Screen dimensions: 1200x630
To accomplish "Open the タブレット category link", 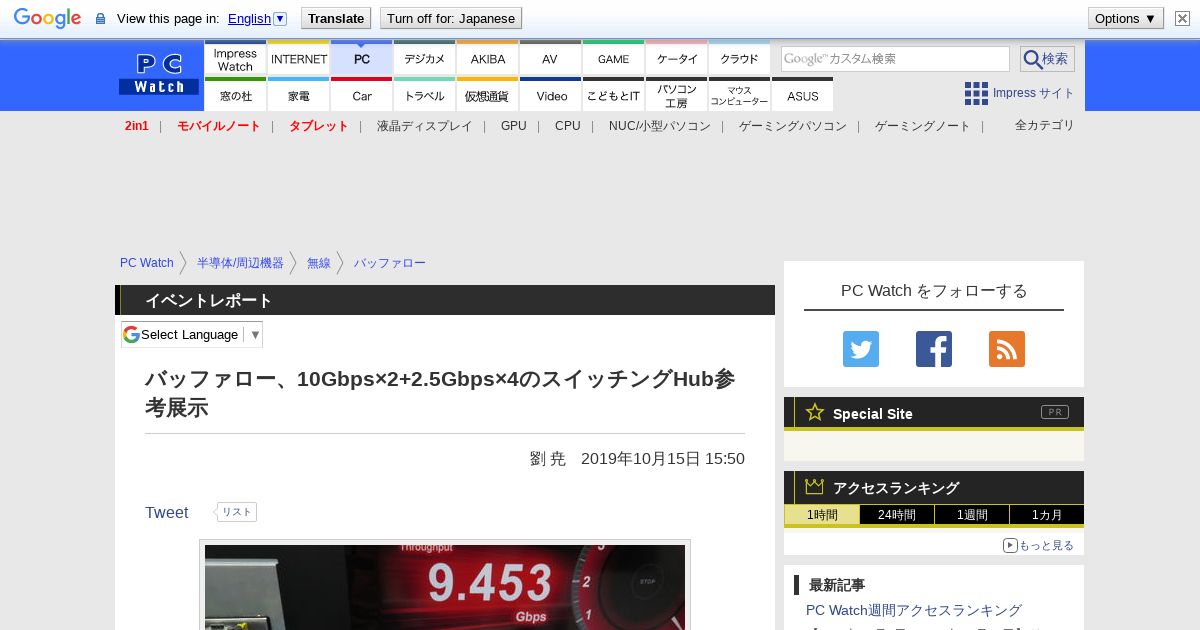I will [319, 126].
